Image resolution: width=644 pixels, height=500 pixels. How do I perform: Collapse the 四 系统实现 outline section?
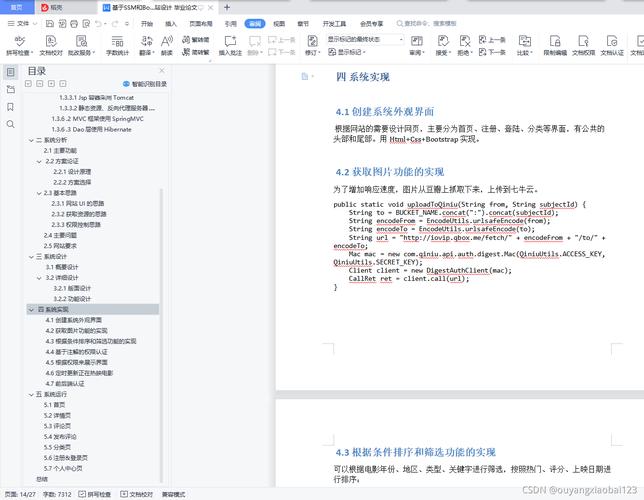click(31, 309)
